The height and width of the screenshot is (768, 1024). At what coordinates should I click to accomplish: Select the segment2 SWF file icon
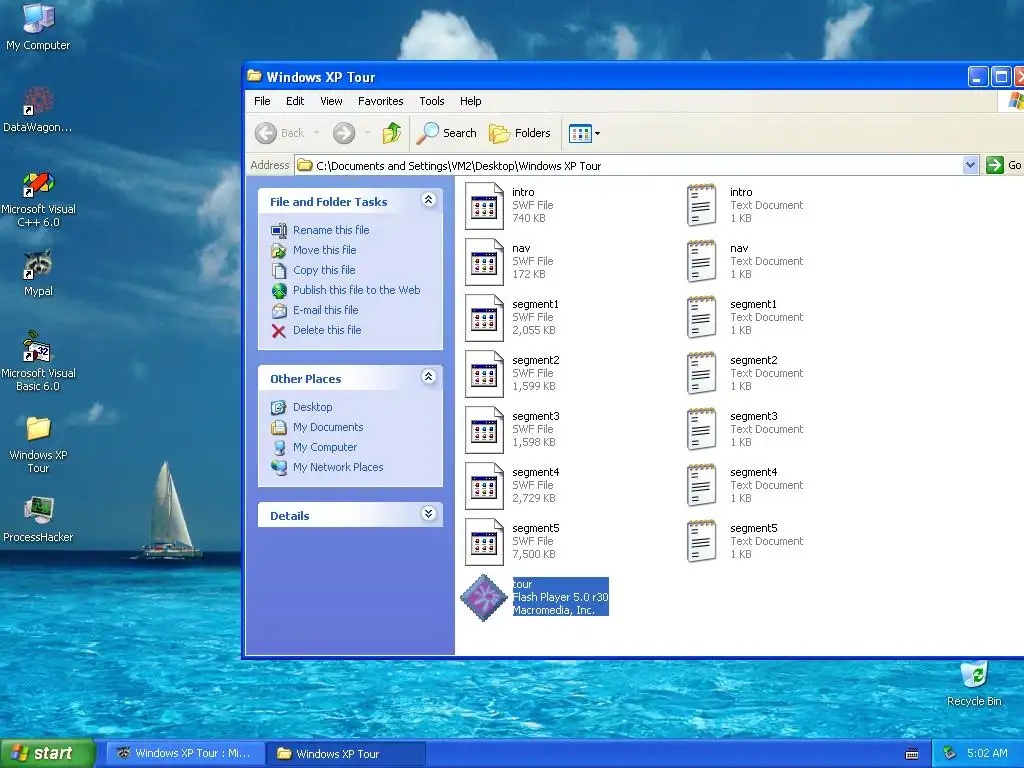[x=484, y=374]
